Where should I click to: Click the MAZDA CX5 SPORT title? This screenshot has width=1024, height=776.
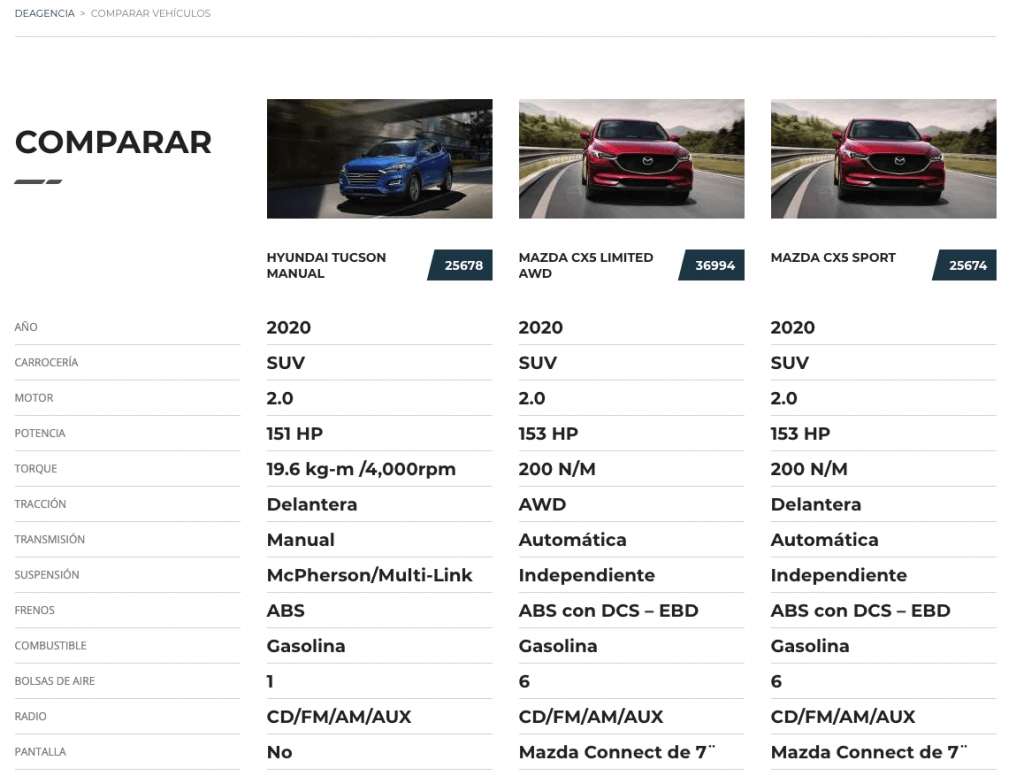(833, 257)
